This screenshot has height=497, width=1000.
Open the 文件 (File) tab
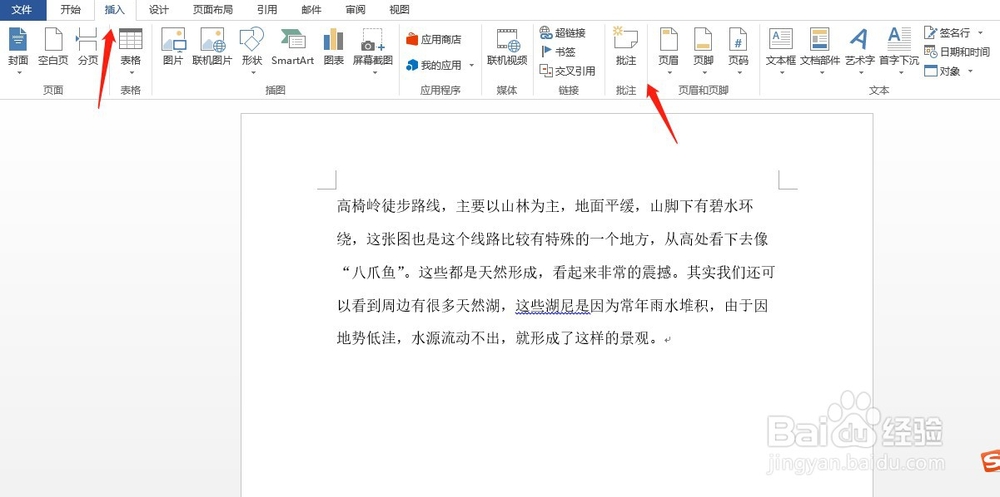click(x=23, y=10)
